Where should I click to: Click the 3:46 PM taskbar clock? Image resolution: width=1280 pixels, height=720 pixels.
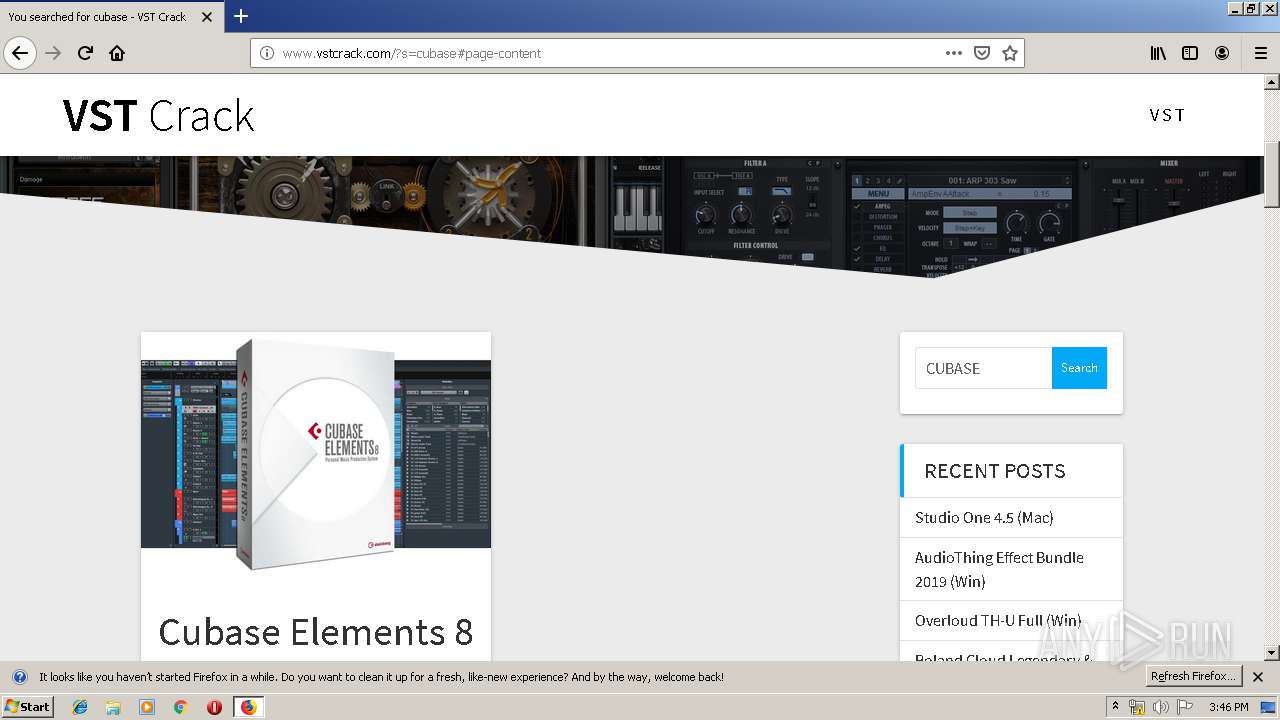point(1228,707)
